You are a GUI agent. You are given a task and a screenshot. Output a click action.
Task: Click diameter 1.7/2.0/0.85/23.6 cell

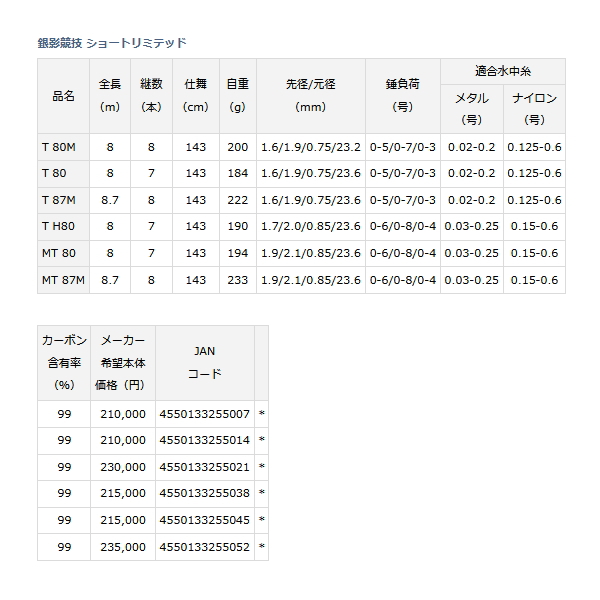pyautogui.click(x=311, y=227)
